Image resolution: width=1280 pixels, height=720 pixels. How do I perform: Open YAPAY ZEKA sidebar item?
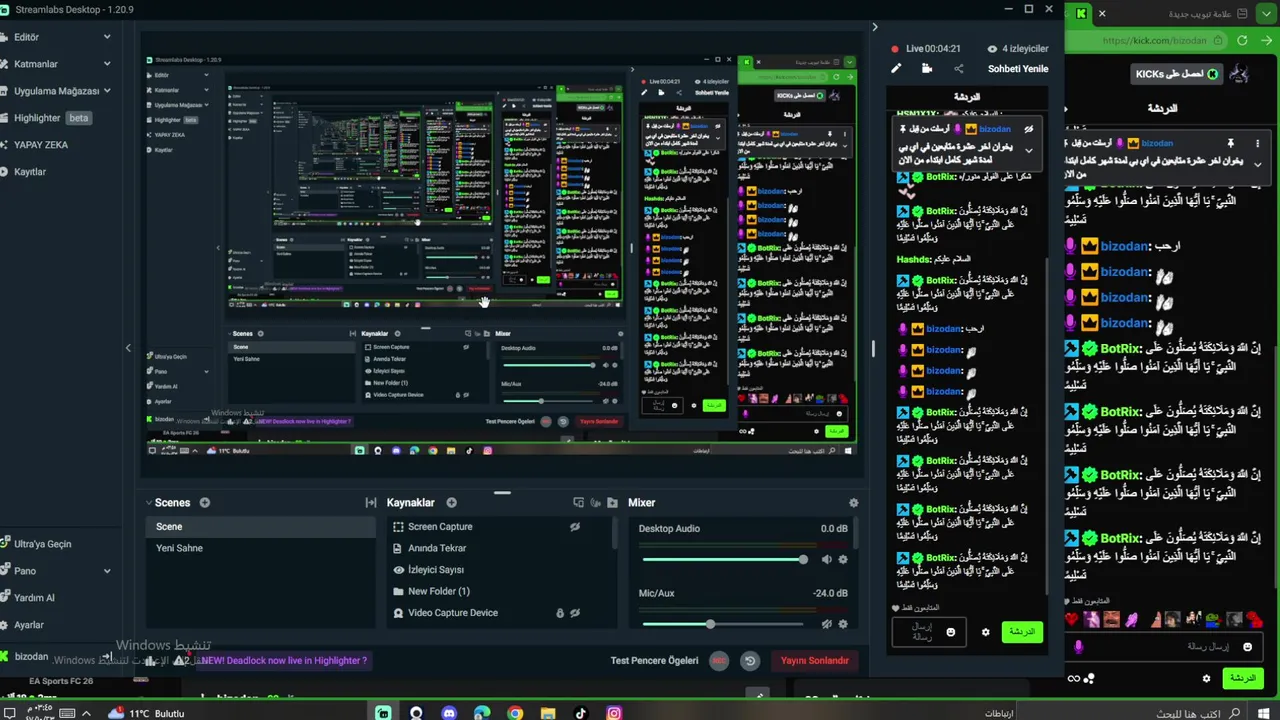click(x=40, y=145)
